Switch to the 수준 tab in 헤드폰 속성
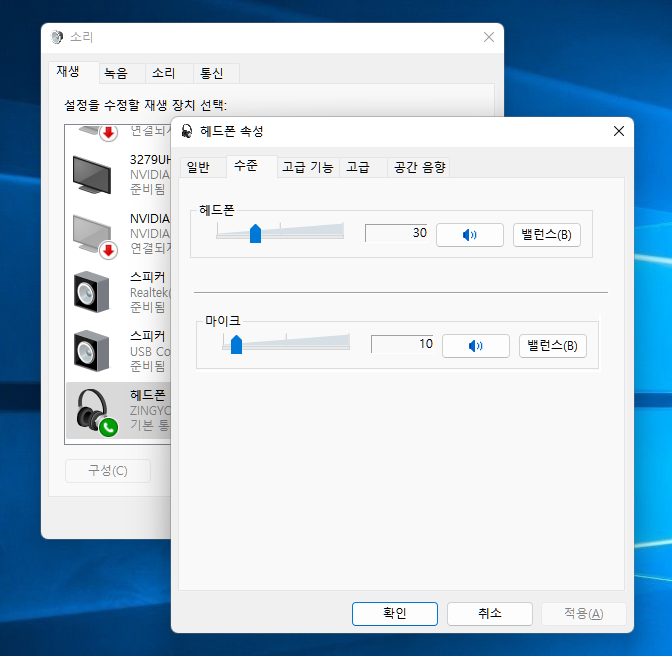Screen dimensions: 672x656 coord(252,166)
